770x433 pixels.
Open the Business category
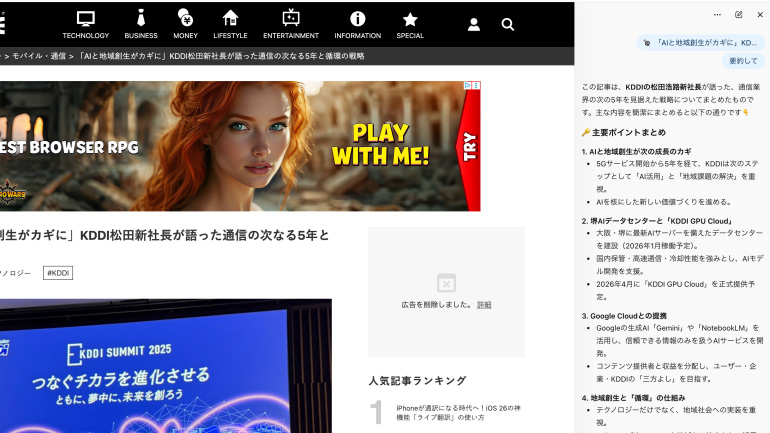click(141, 24)
